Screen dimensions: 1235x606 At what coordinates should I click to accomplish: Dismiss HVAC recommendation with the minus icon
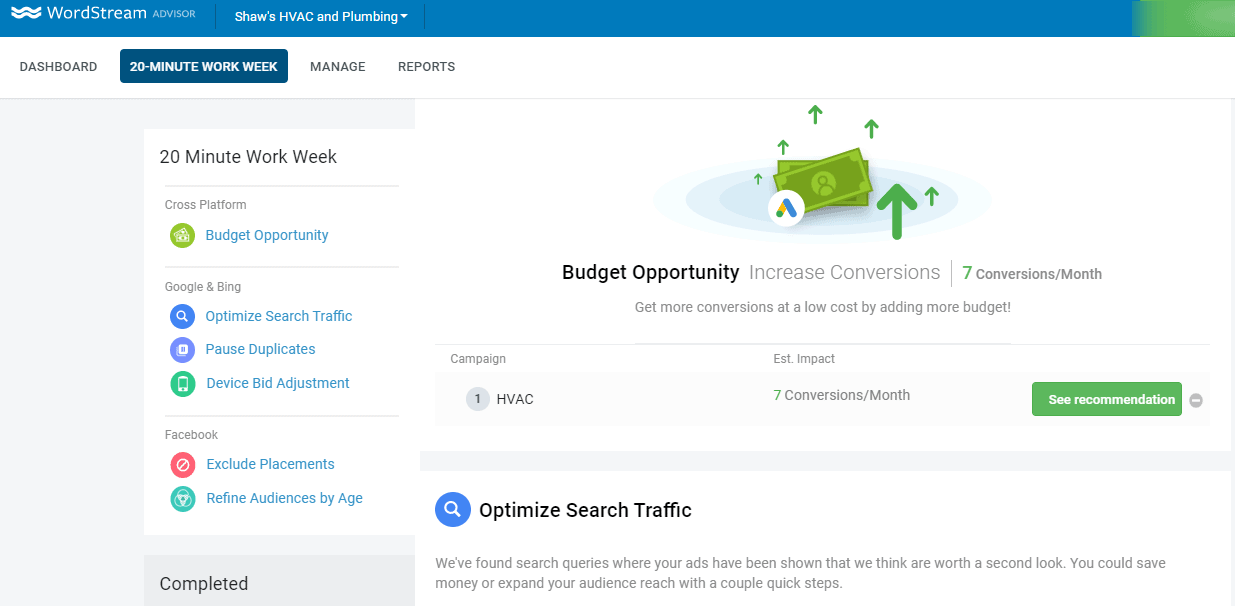click(x=1196, y=401)
